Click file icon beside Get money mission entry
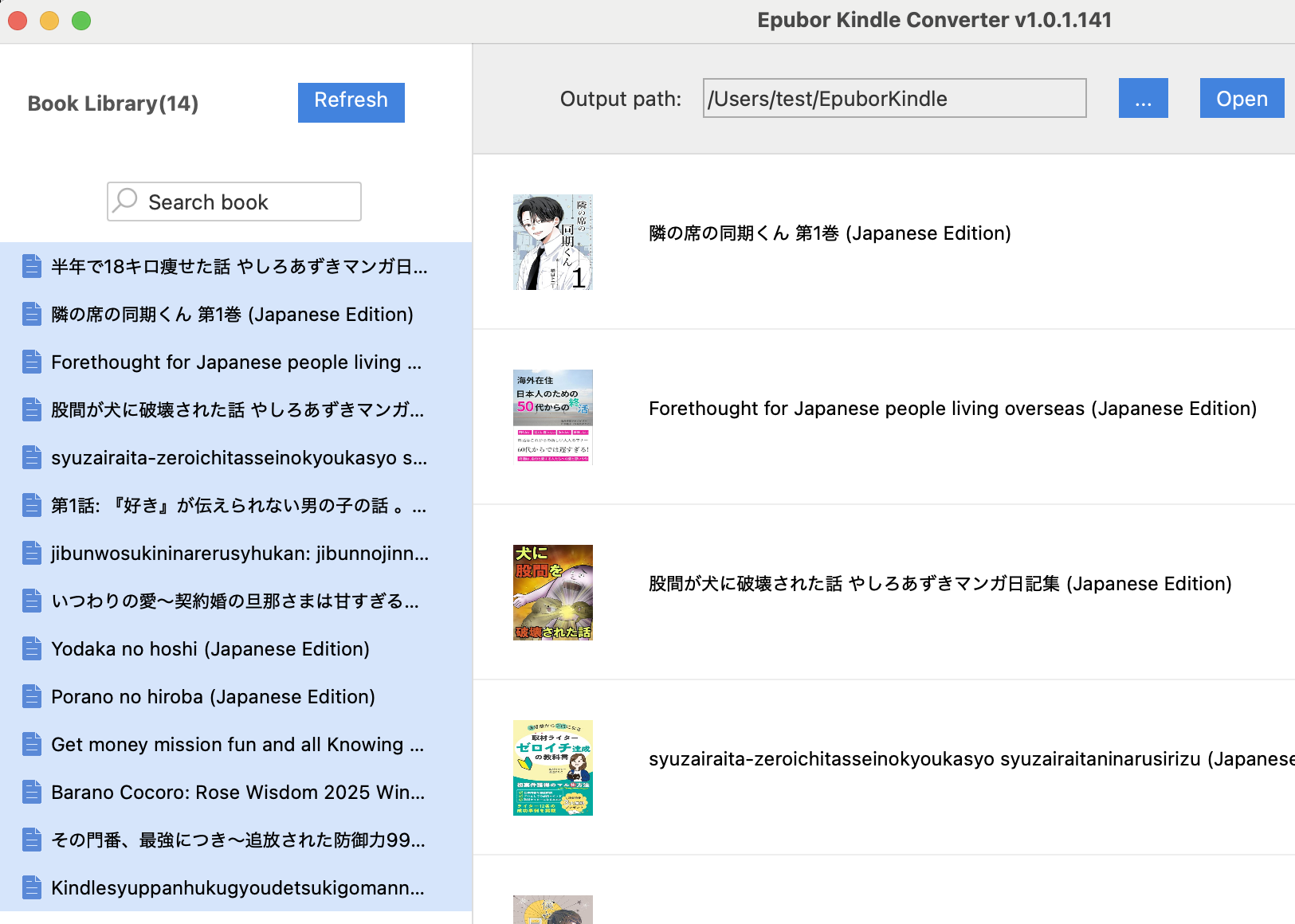 click(32, 744)
